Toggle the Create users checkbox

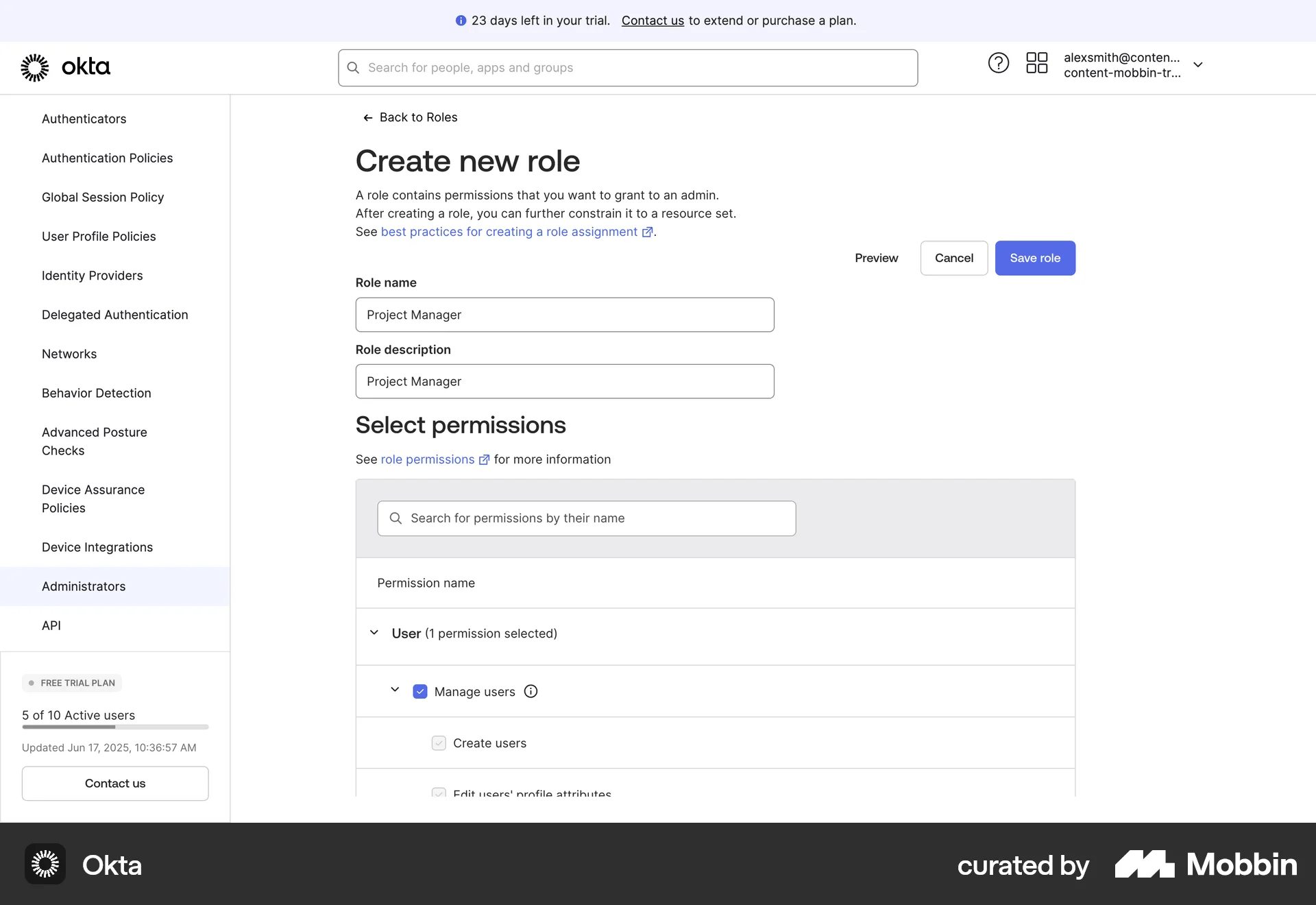point(439,743)
